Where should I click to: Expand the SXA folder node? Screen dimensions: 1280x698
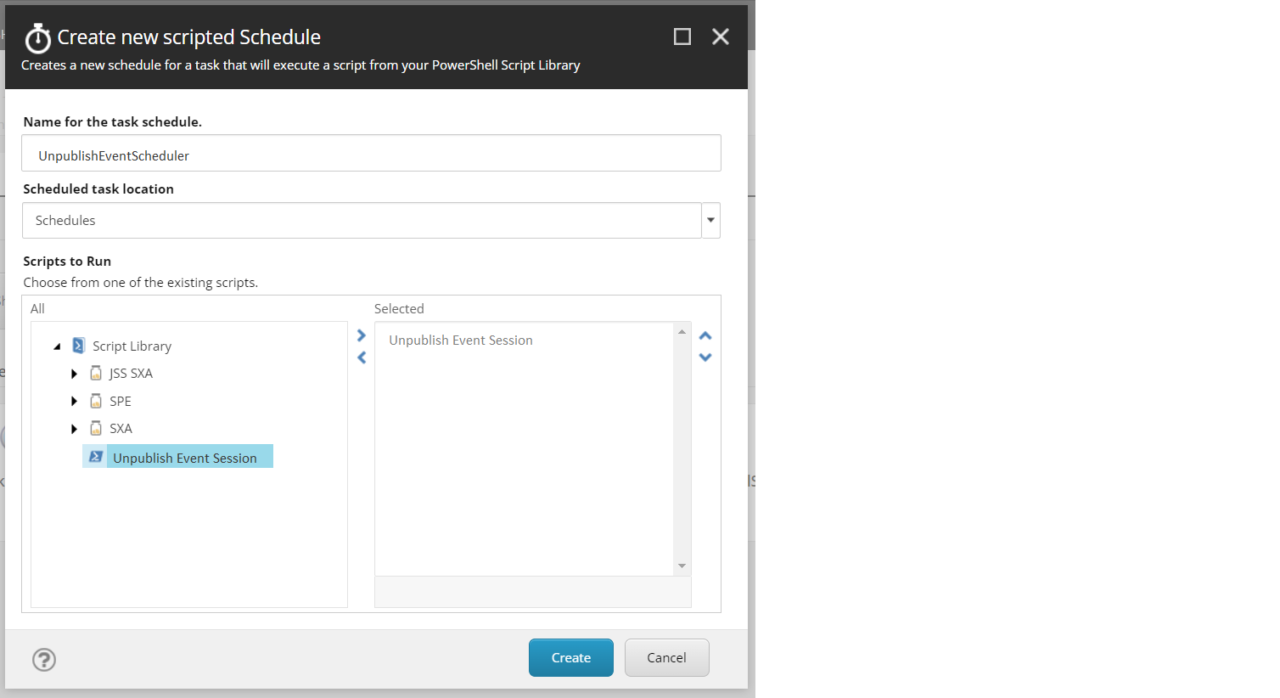click(x=74, y=429)
